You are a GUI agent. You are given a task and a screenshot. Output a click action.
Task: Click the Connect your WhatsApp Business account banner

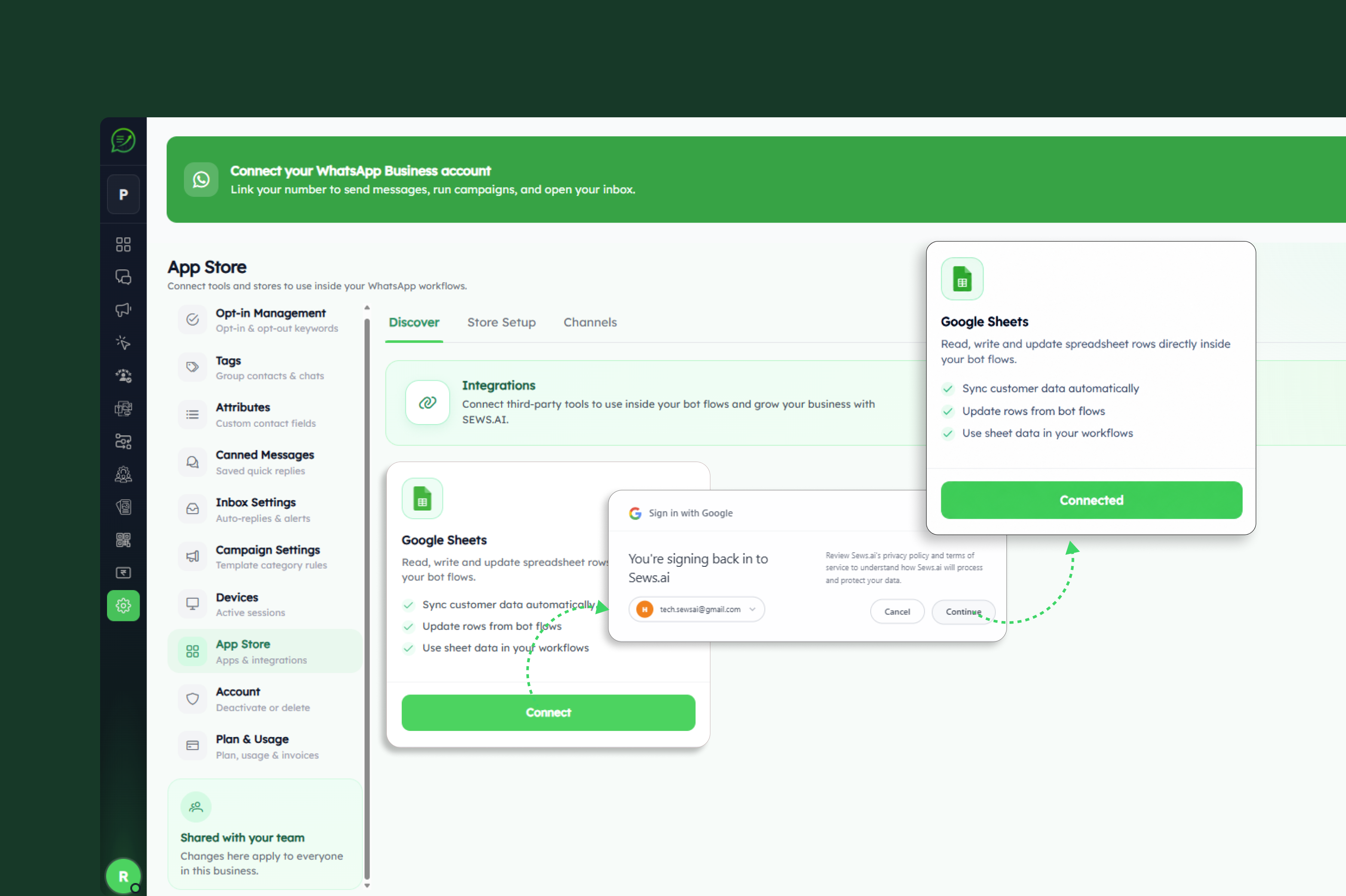click(756, 180)
